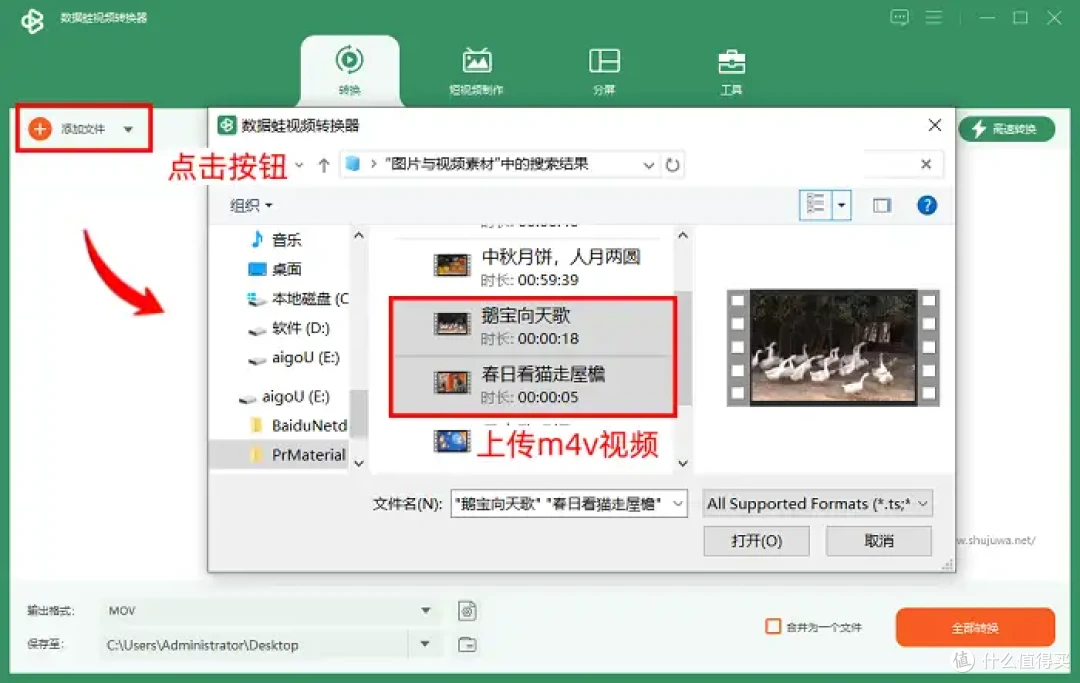Viewport: 1080px width, 683px height.
Task: Open the output folder icon
Action: click(x=467, y=644)
